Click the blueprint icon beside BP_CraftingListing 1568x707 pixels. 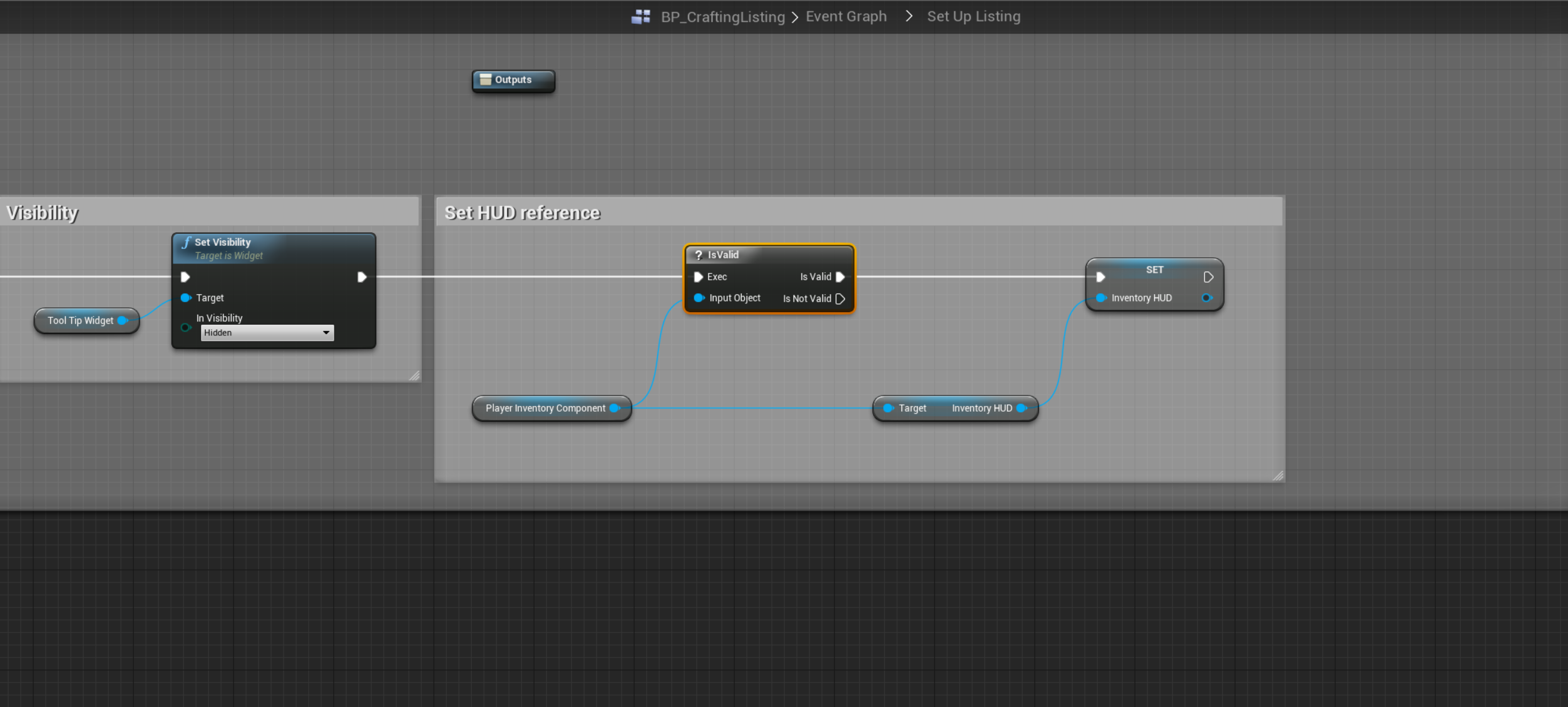pos(640,17)
